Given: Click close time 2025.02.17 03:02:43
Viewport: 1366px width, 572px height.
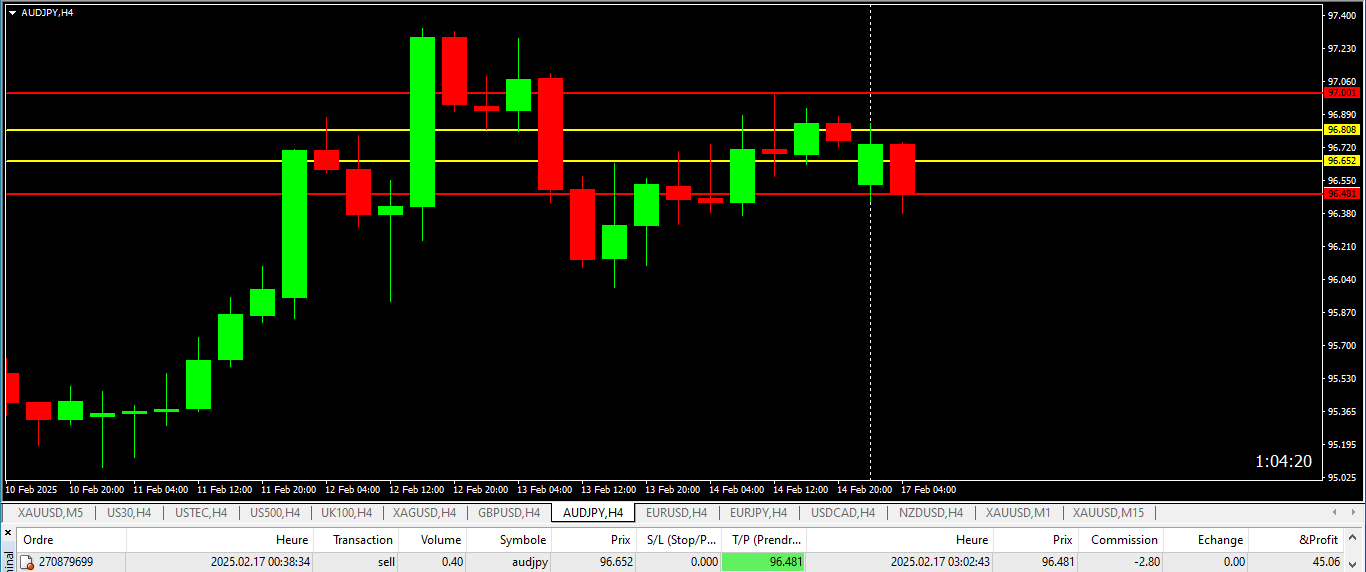Looking at the screenshot, I should [x=940, y=563].
